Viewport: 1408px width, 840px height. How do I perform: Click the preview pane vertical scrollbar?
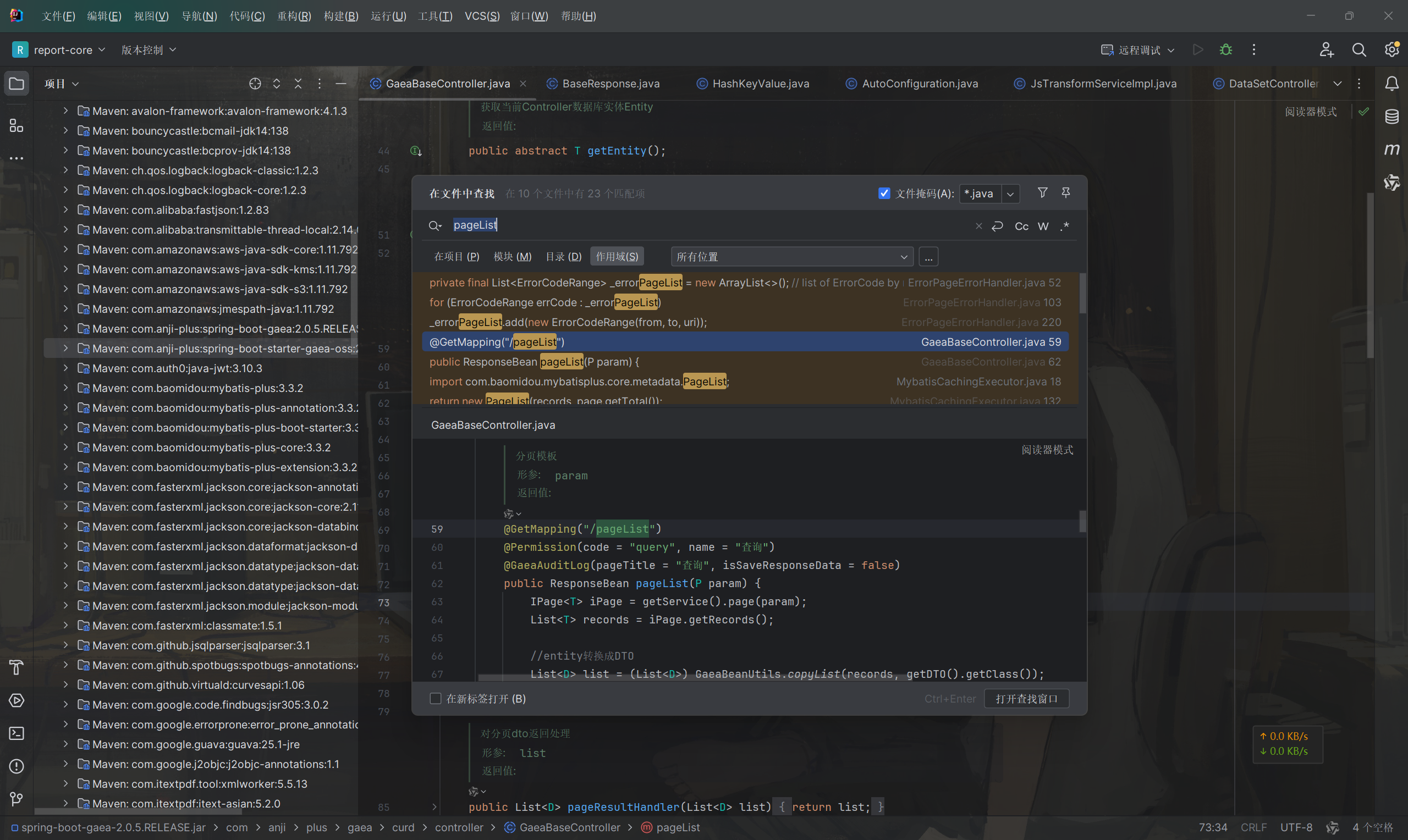click(1082, 521)
